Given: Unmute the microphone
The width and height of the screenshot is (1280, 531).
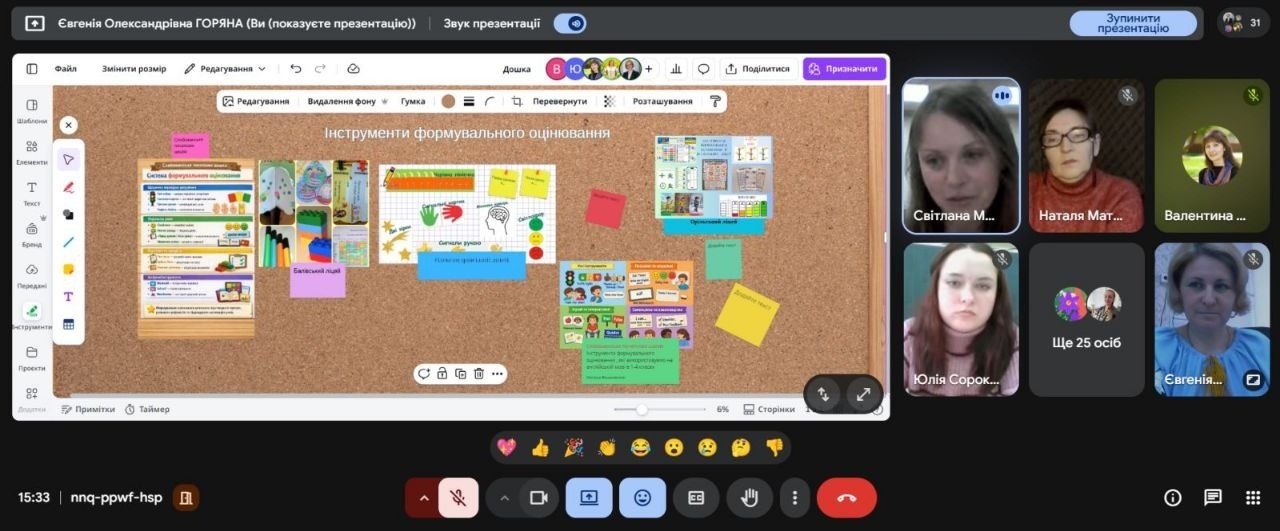Looking at the screenshot, I should coord(458,498).
